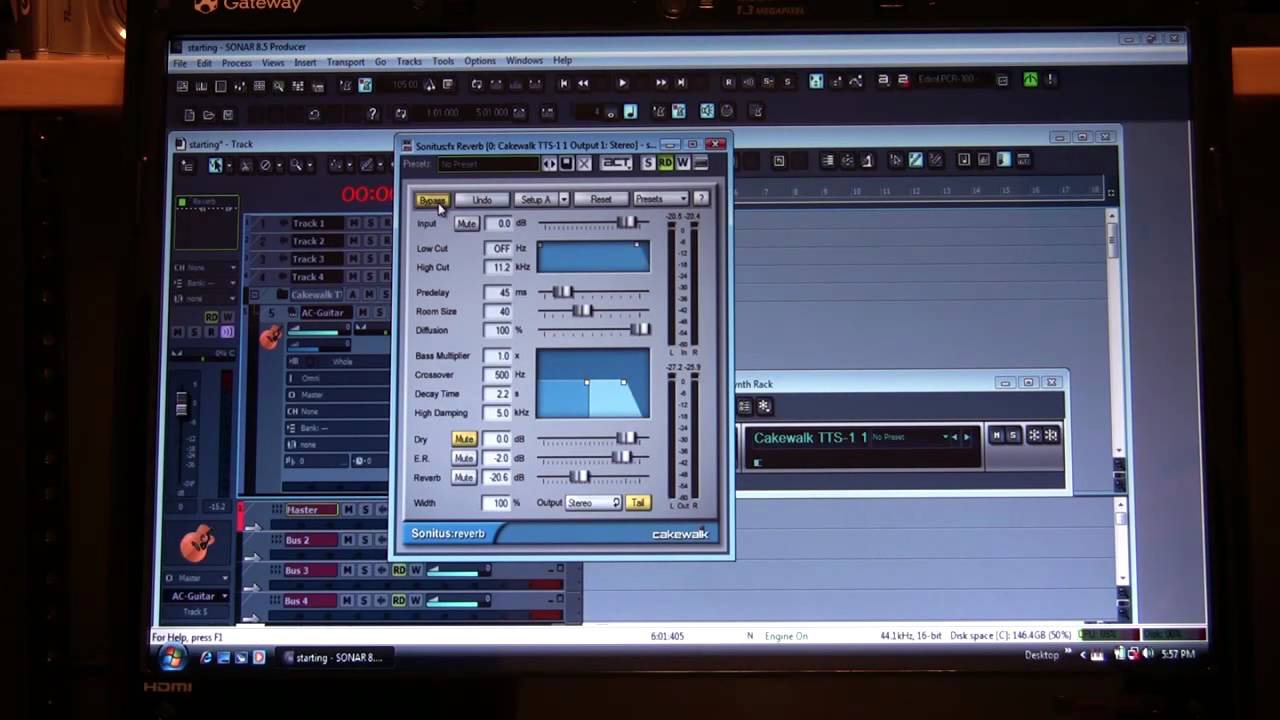Open the Tracks menu
This screenshot has height=720, width=1280.
[409, 61]
